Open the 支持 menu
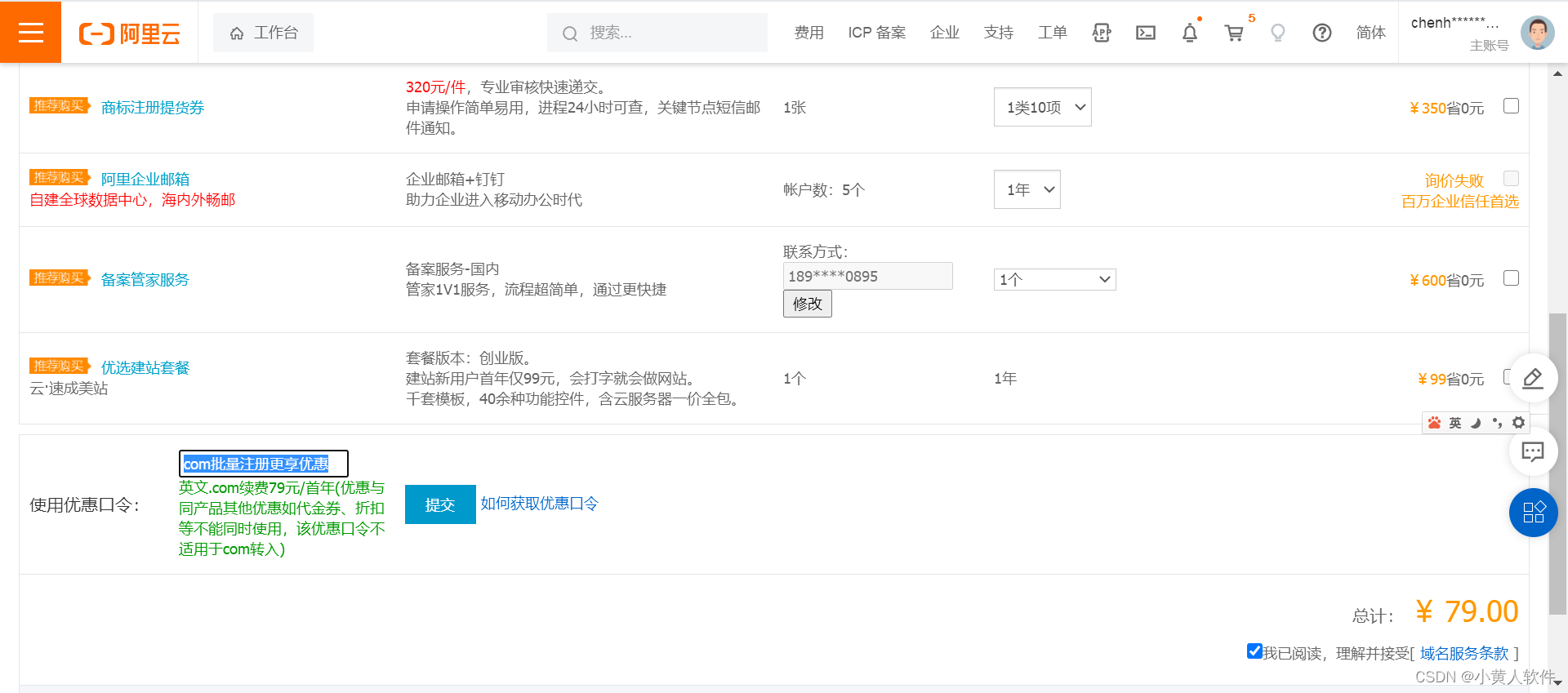This screenshot has width=1568, height=693. click(x=998, y=33)
